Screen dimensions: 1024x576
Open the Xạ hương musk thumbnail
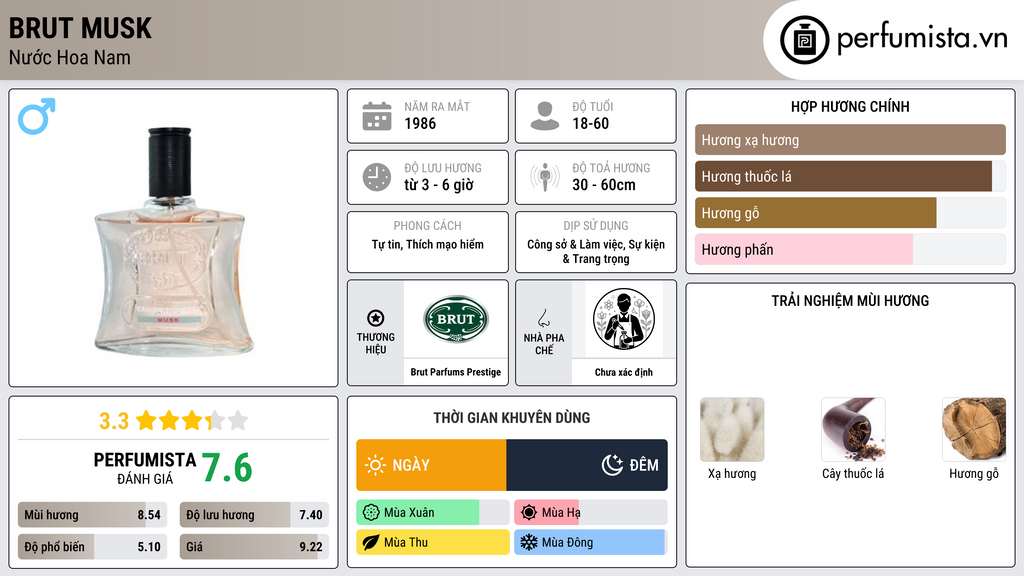point(732,430)
